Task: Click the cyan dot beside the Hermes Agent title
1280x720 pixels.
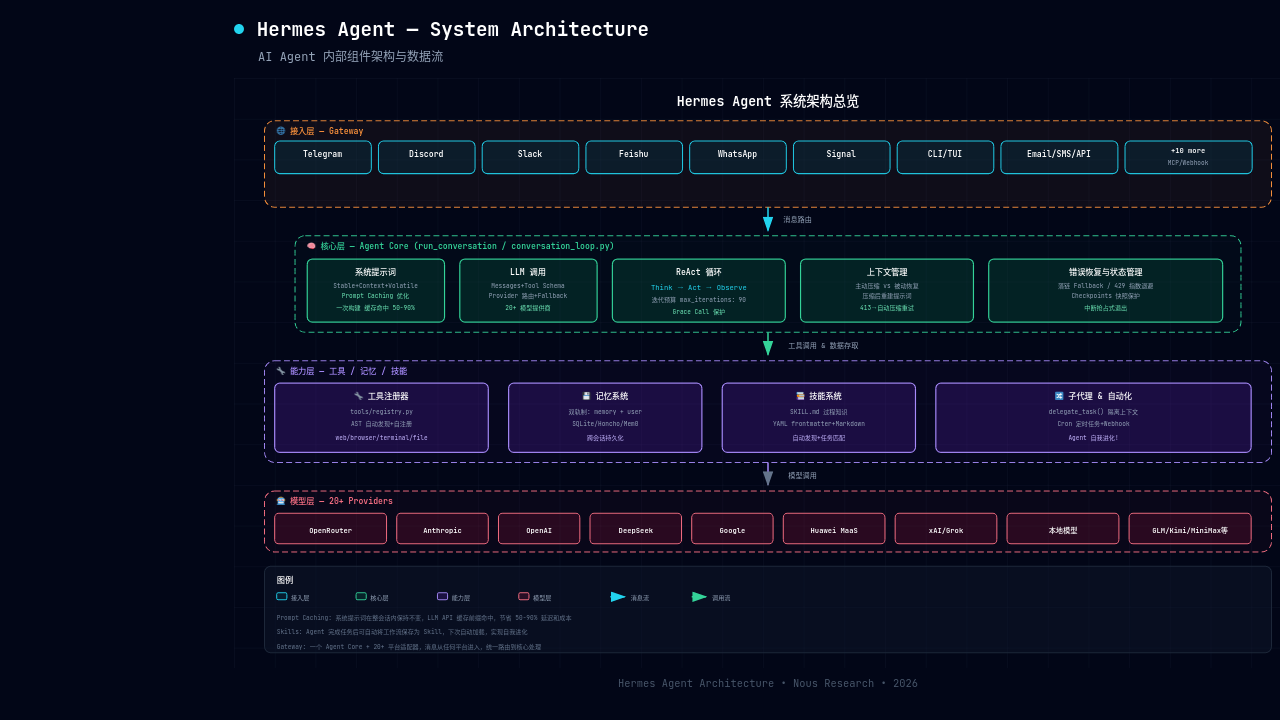Action: pos(239,29)
